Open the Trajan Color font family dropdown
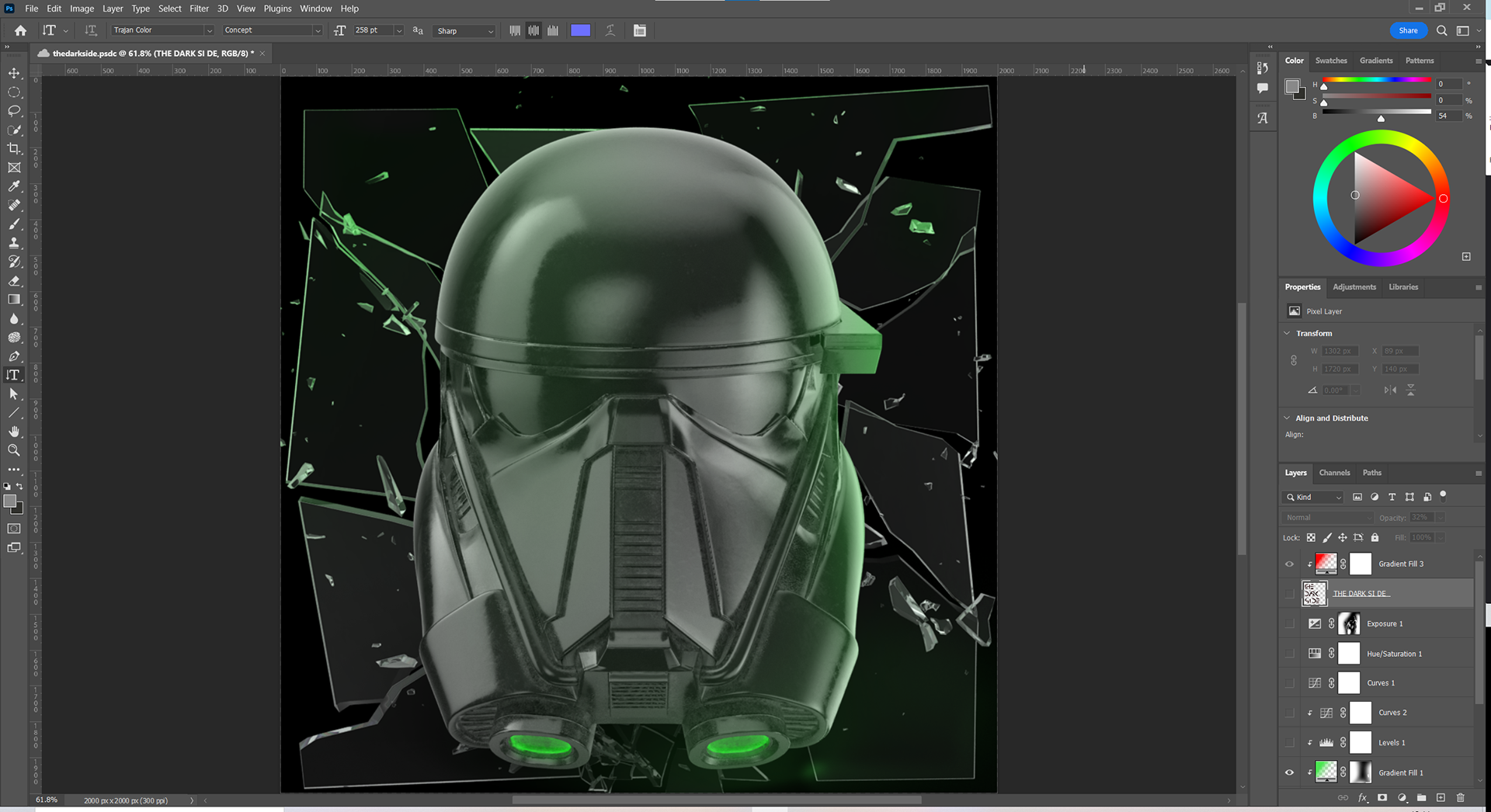This screenshot has width=1491, height=812. coord(209,30)
